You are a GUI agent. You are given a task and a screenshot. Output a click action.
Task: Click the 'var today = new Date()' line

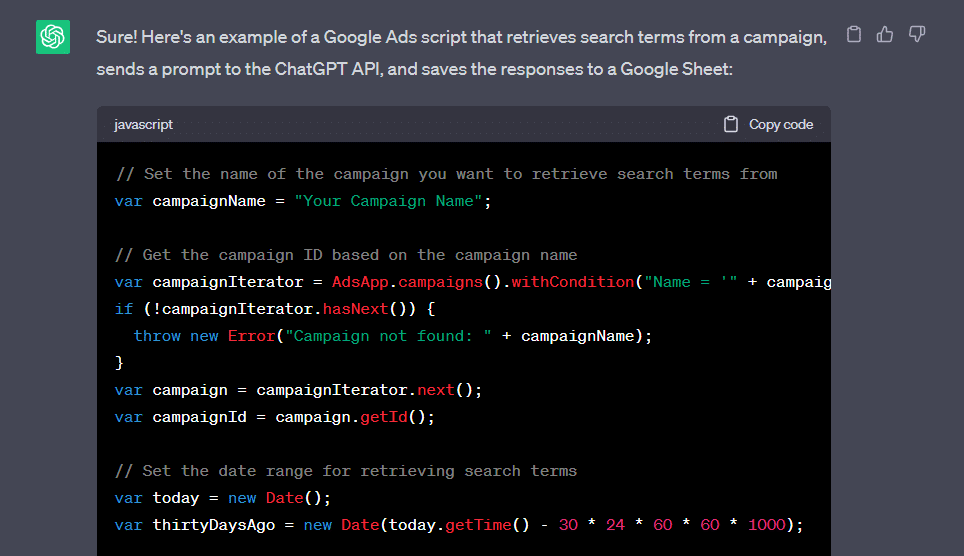click(x=223, y=498)
